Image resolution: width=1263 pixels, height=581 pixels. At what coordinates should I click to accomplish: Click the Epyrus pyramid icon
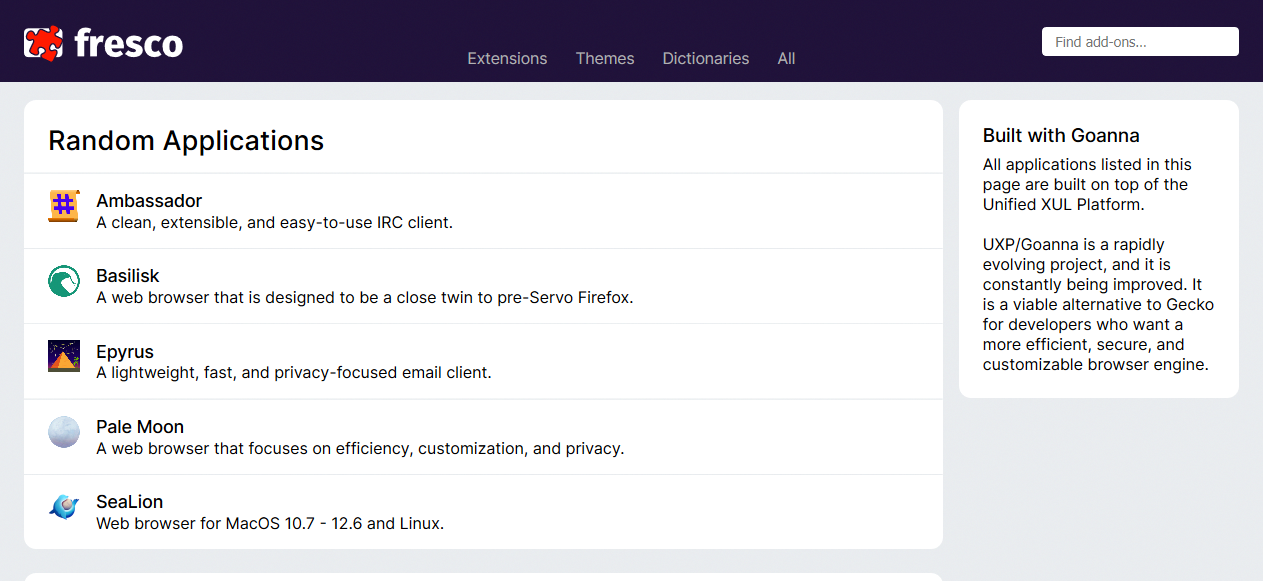63,356
